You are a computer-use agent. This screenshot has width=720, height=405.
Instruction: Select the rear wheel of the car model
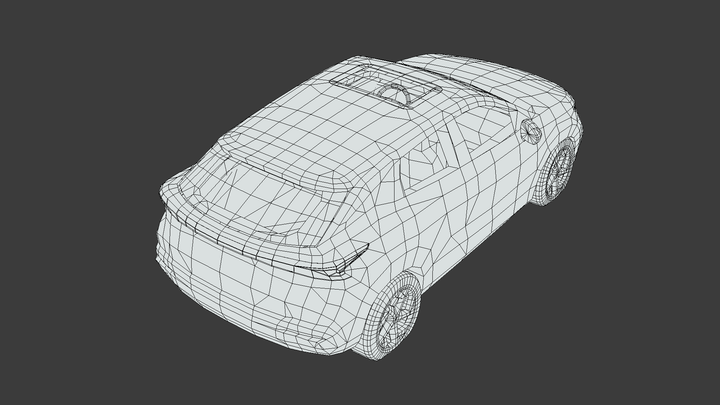click(392, 315)
